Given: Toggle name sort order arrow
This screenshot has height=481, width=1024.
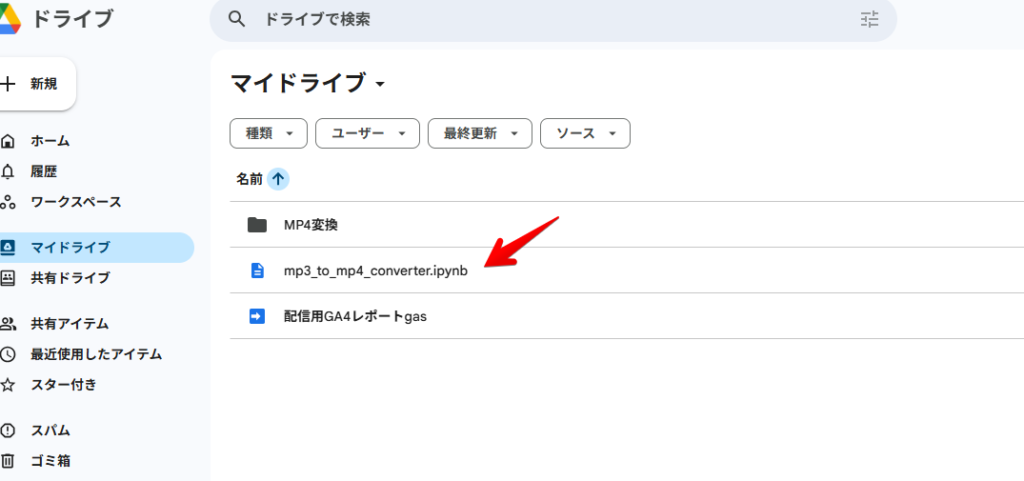Looking at the screenshot, I should pos(278,179).
